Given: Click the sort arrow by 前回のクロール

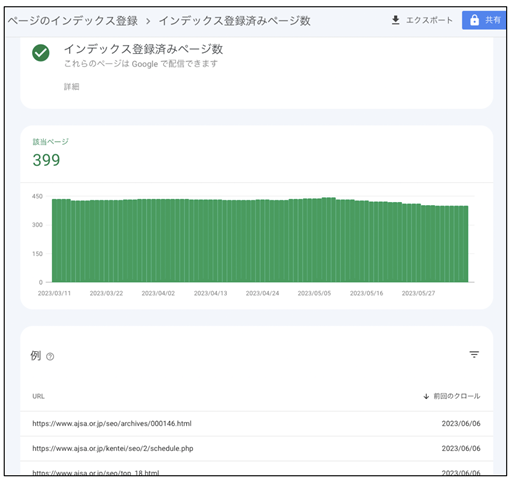Looking at the screenshot, I should point(426,396).
